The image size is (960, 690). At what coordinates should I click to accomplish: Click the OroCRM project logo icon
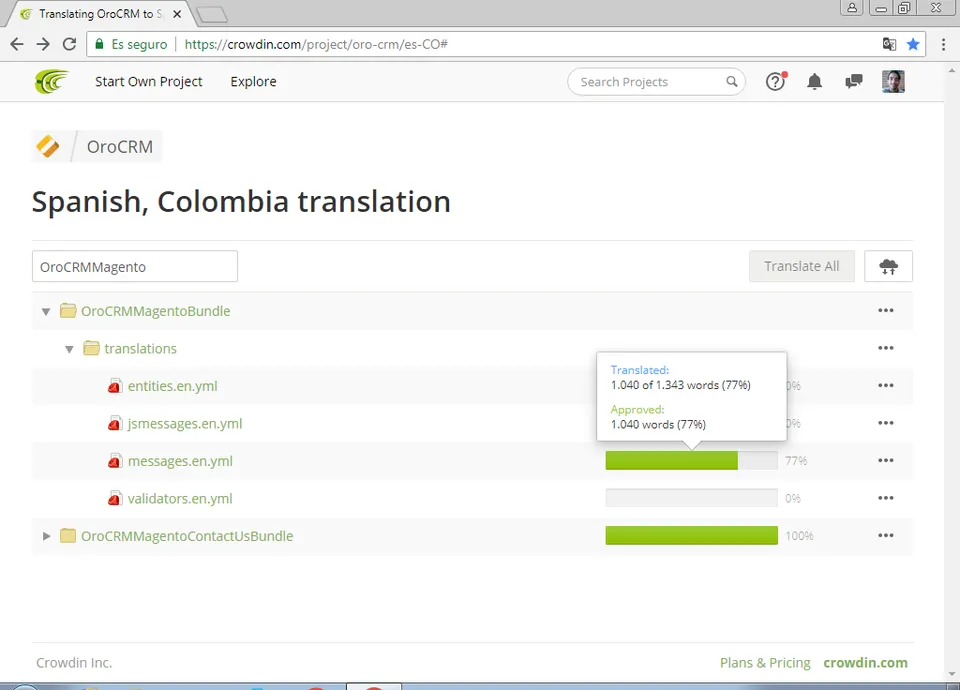(48, 146)
